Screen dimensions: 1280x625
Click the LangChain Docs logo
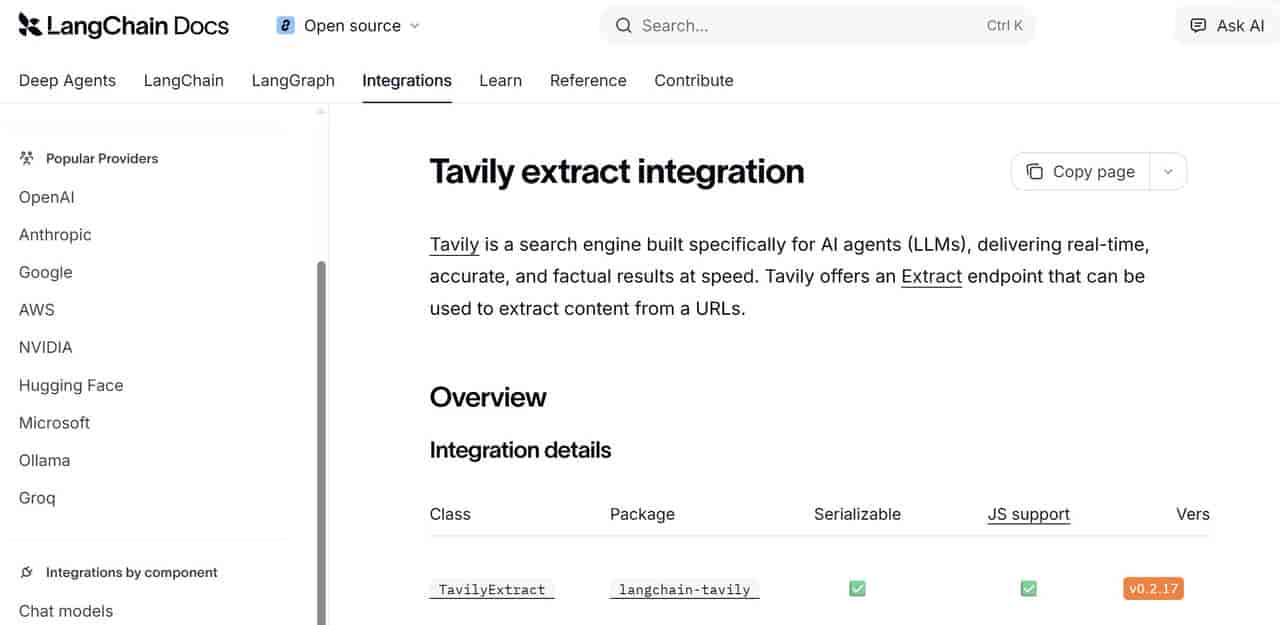124,26
